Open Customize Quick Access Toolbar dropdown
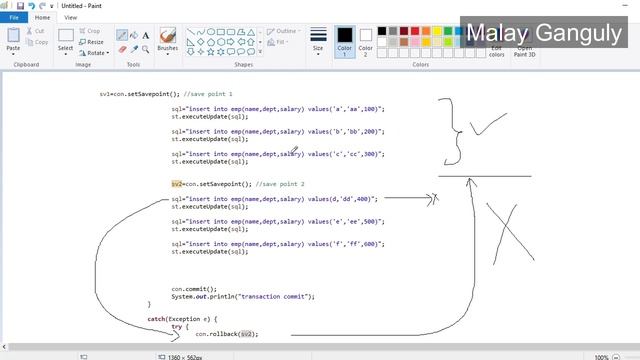 pos(52,6)
